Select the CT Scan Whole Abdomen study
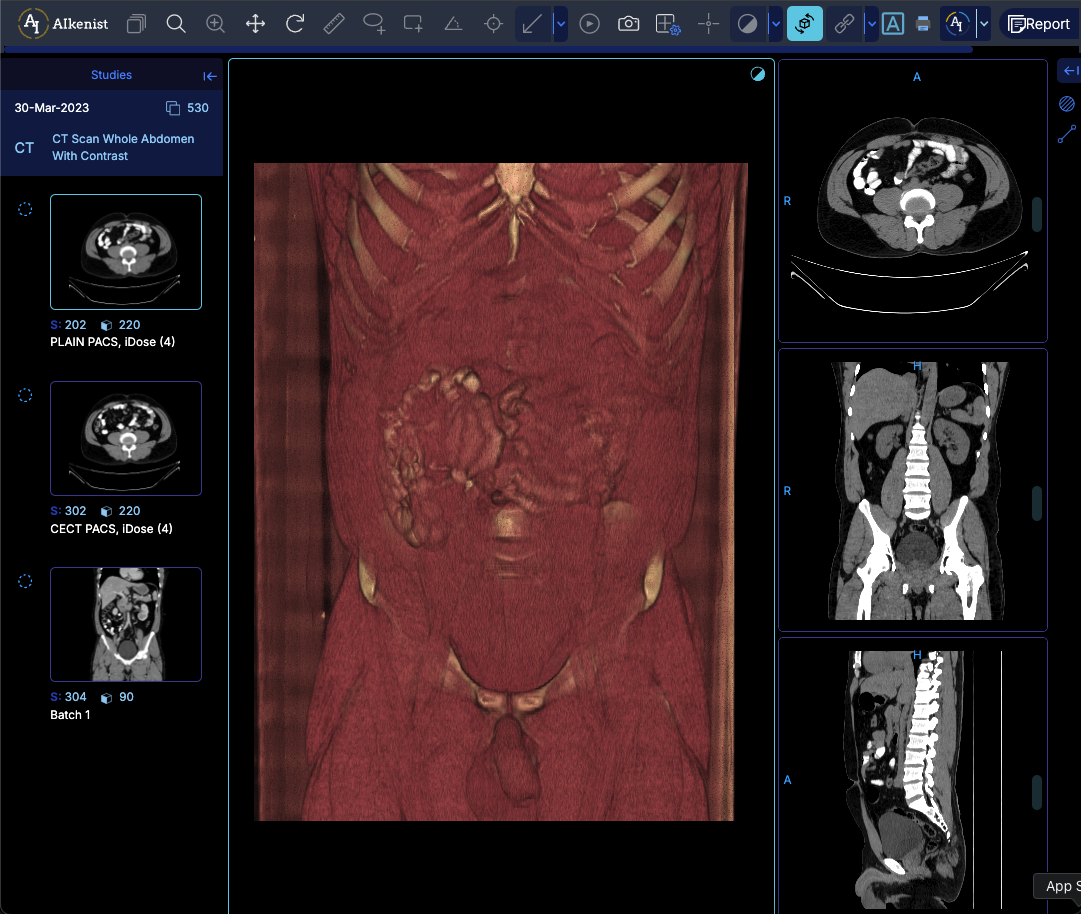The height and width of the screenshot is (914, 1081). pyautogui.click(x=123, y=147)
